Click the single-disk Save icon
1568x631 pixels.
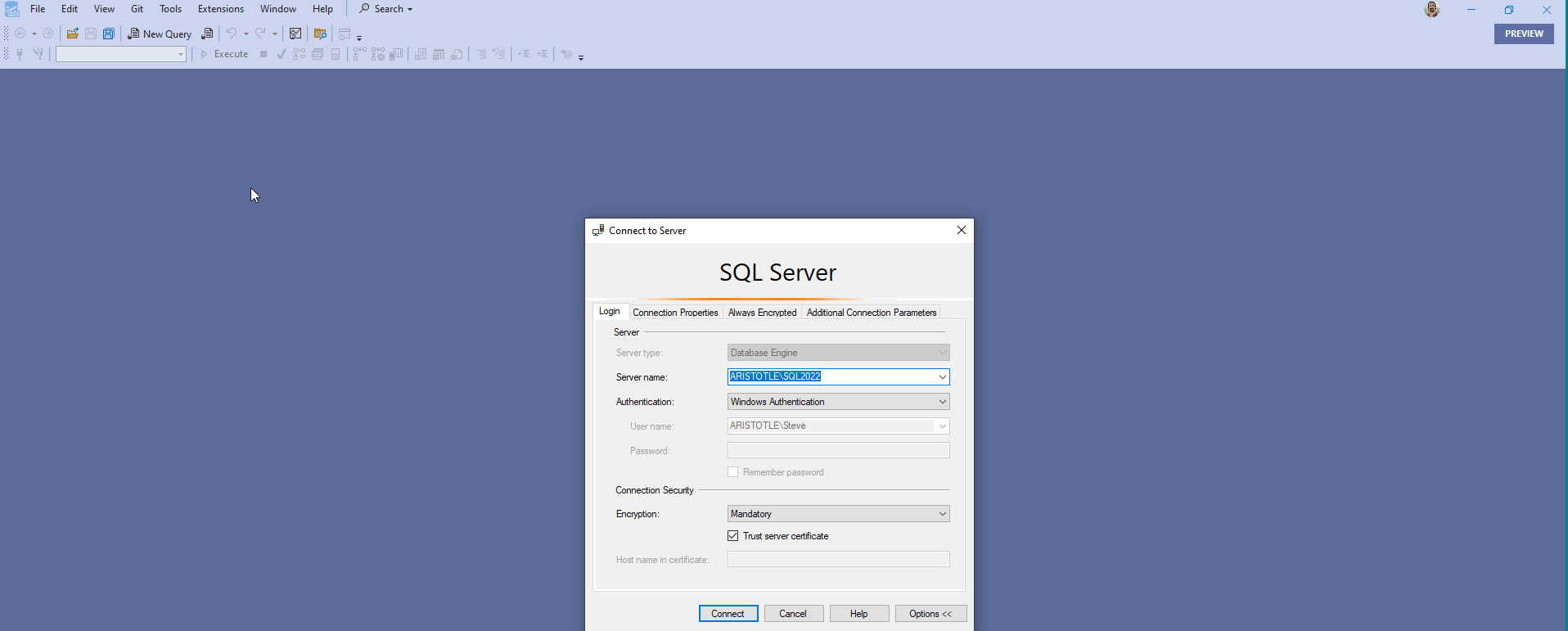tap(91, 34)
